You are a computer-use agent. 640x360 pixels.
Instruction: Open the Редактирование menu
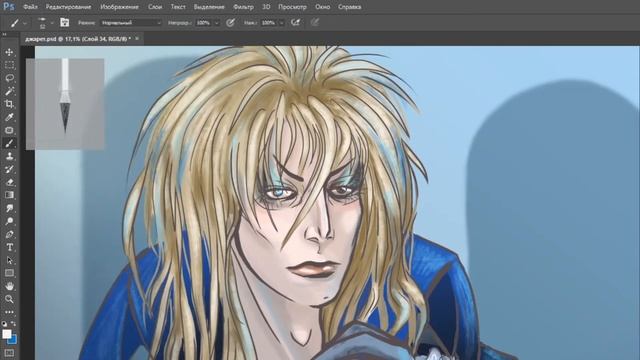click(x=68, y=7)
